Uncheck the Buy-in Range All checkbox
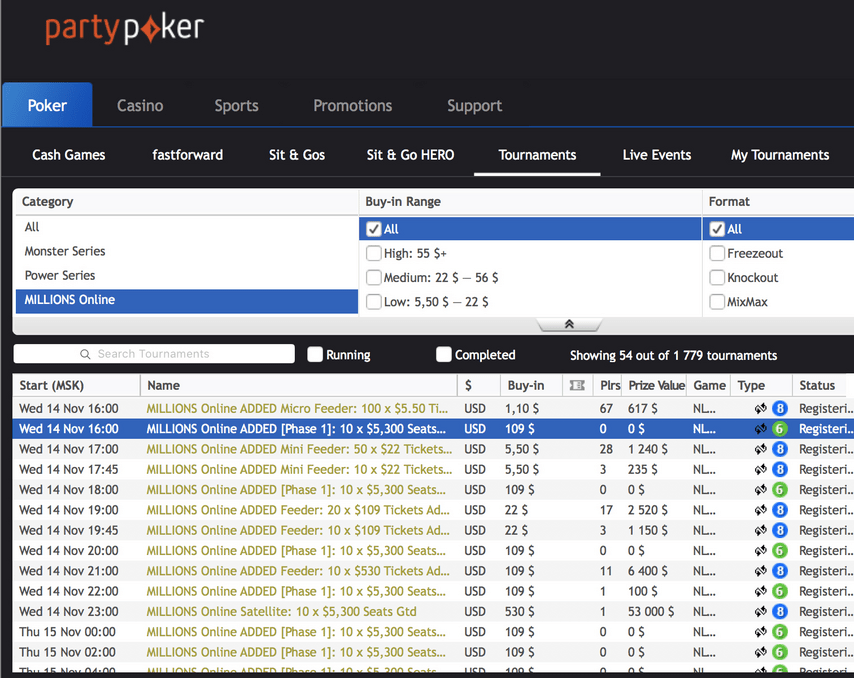854x678 pixels. coord(374,229)
